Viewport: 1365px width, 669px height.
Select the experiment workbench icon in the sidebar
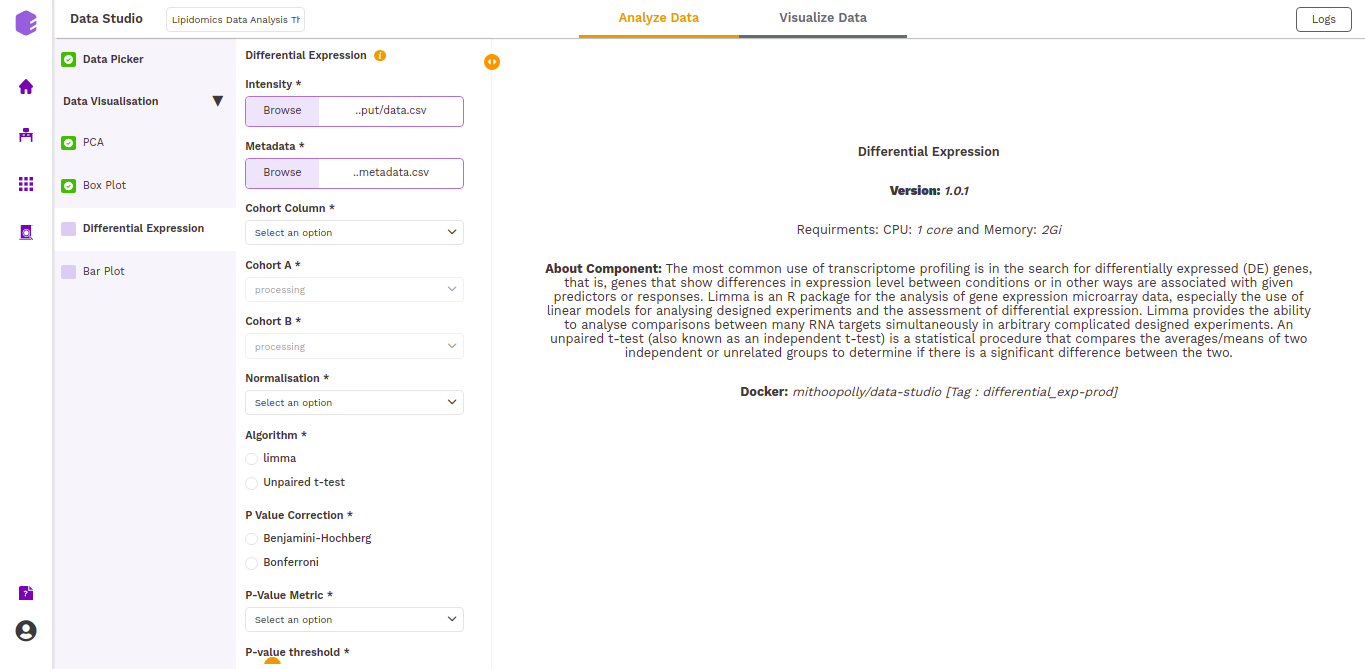[25, 135]
